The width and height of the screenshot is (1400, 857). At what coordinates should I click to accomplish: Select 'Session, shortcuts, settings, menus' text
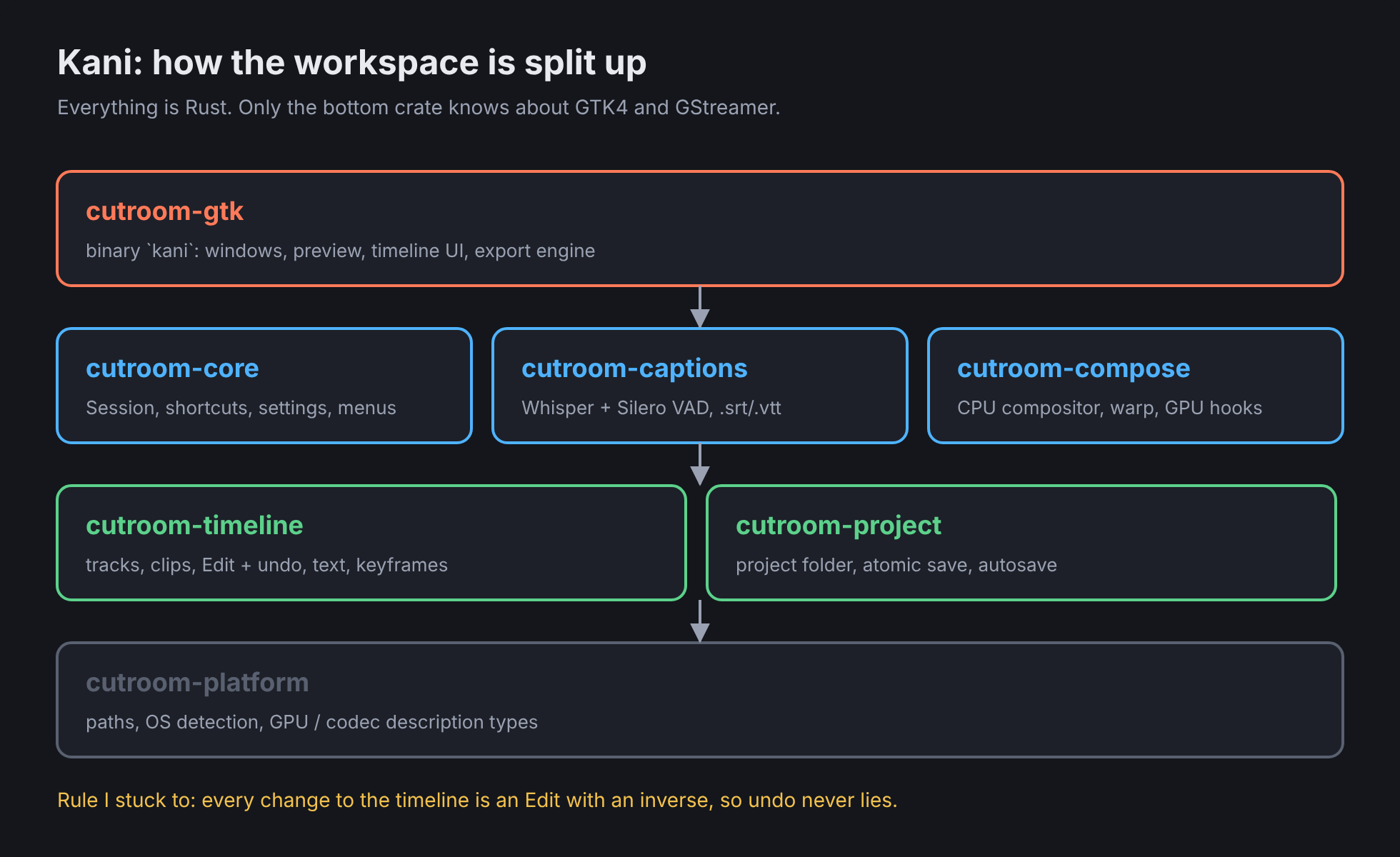pos(241,408)
